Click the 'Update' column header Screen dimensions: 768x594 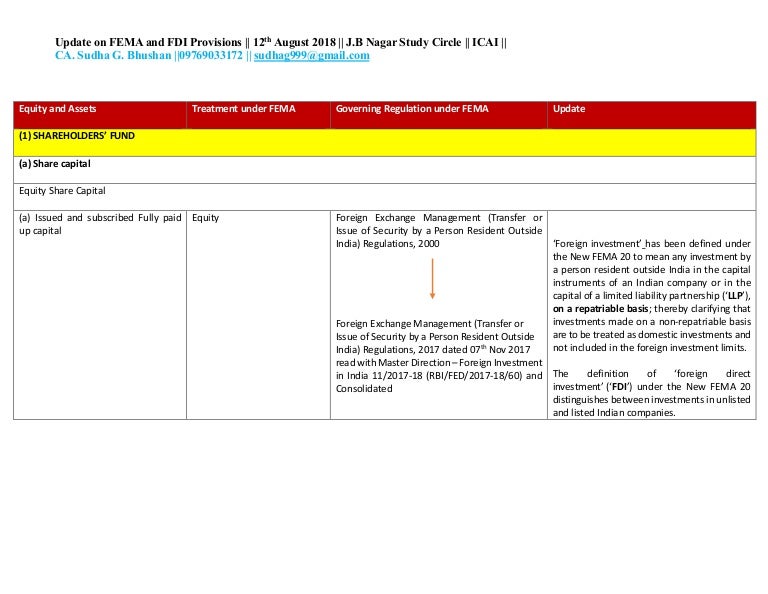pyautogui.click(x=569, y=108)
